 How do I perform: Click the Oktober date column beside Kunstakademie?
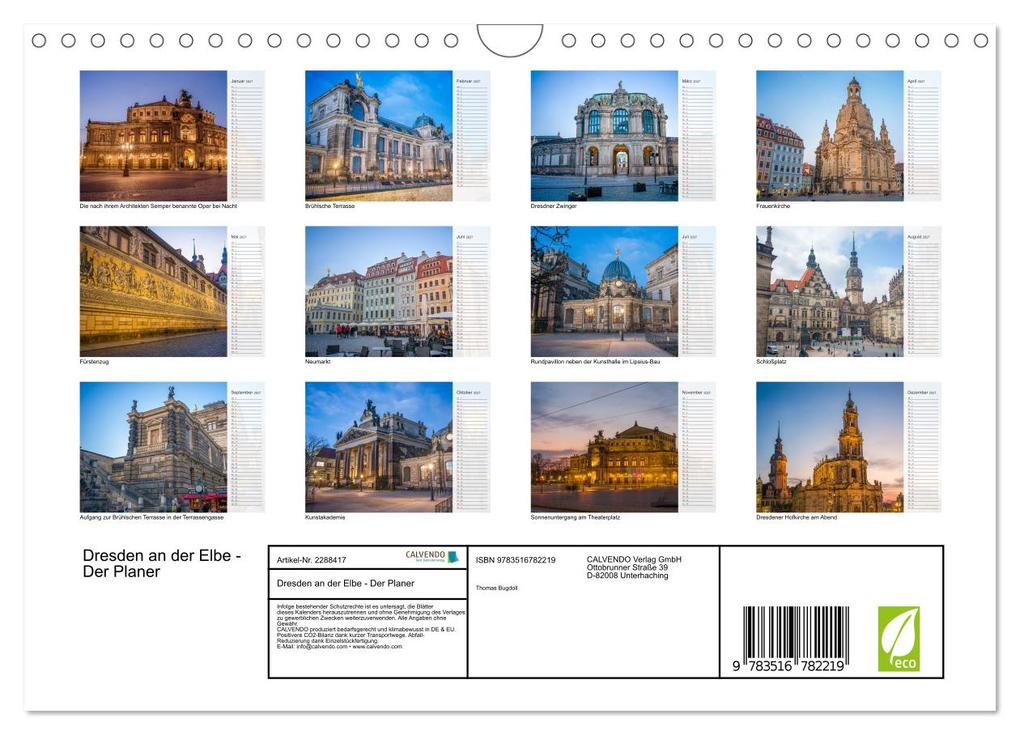pos(472,447)
